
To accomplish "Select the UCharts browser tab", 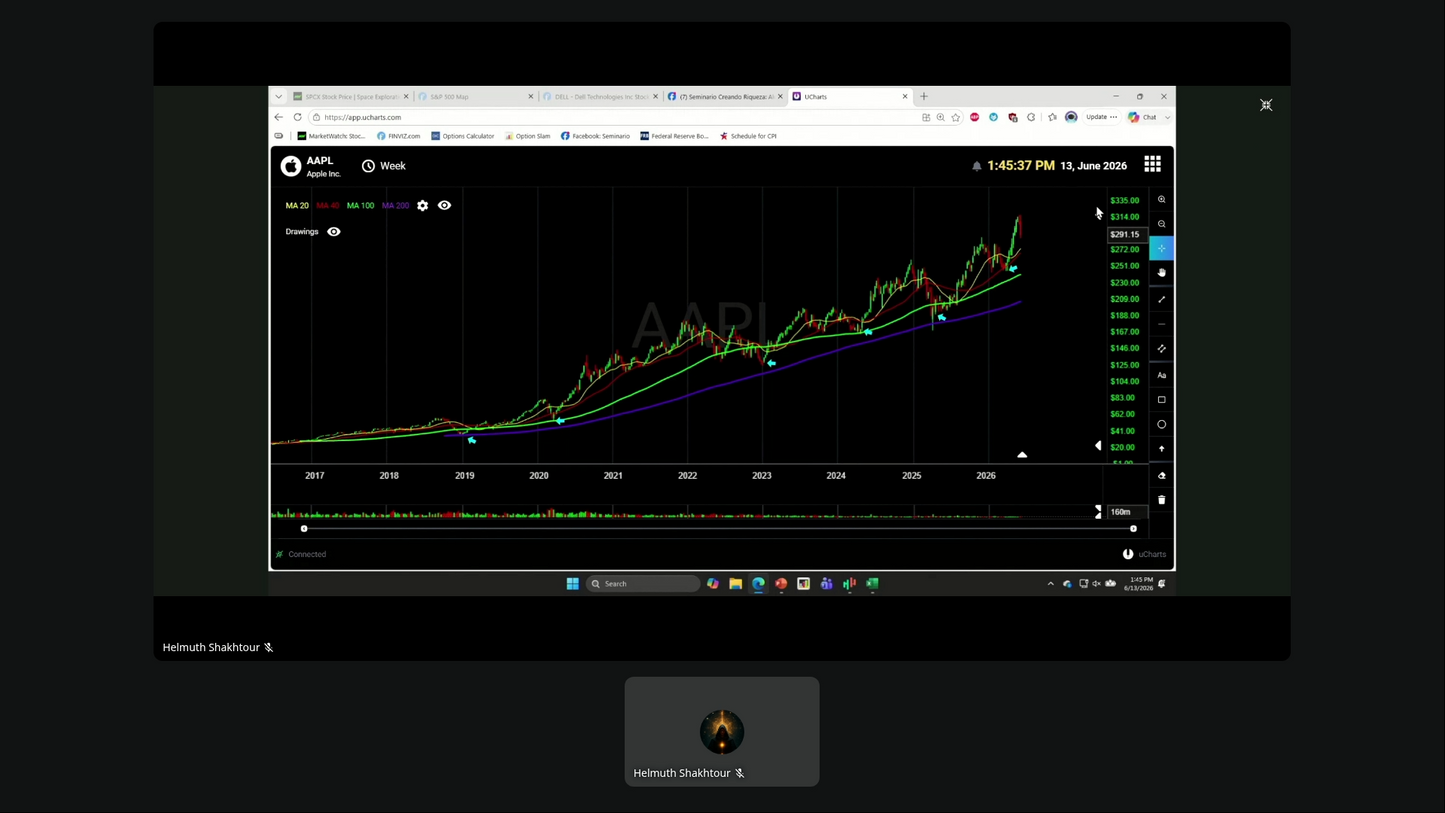I will [x=850, y=97].
